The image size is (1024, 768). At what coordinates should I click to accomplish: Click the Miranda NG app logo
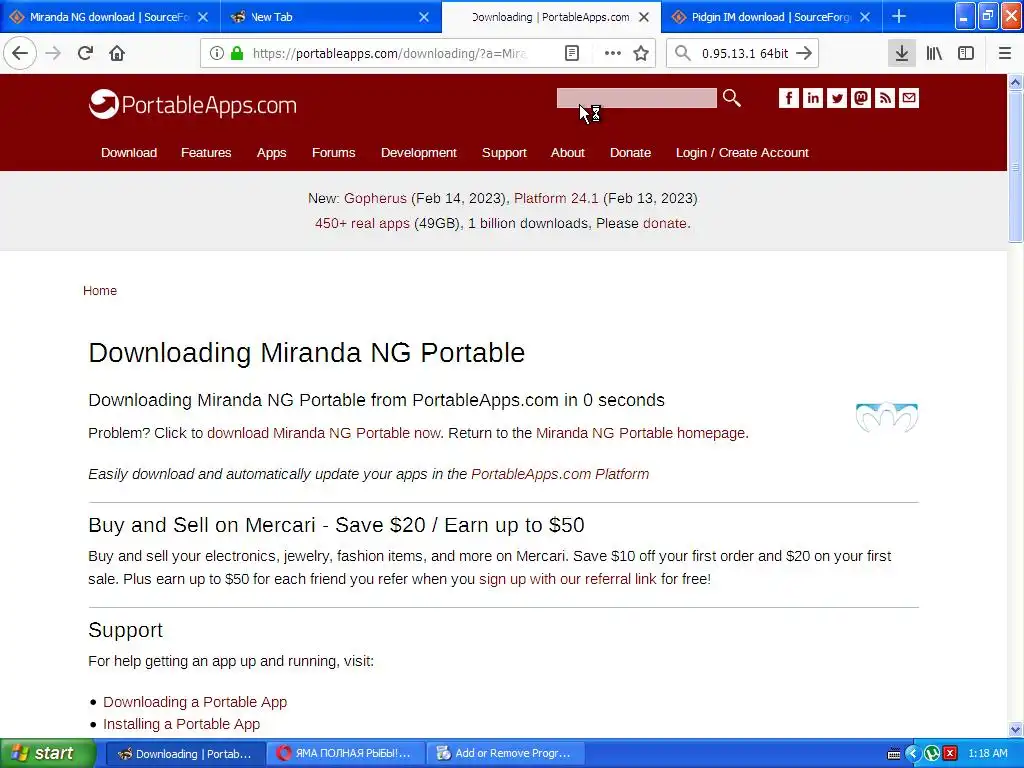click(x=887, y=417)
